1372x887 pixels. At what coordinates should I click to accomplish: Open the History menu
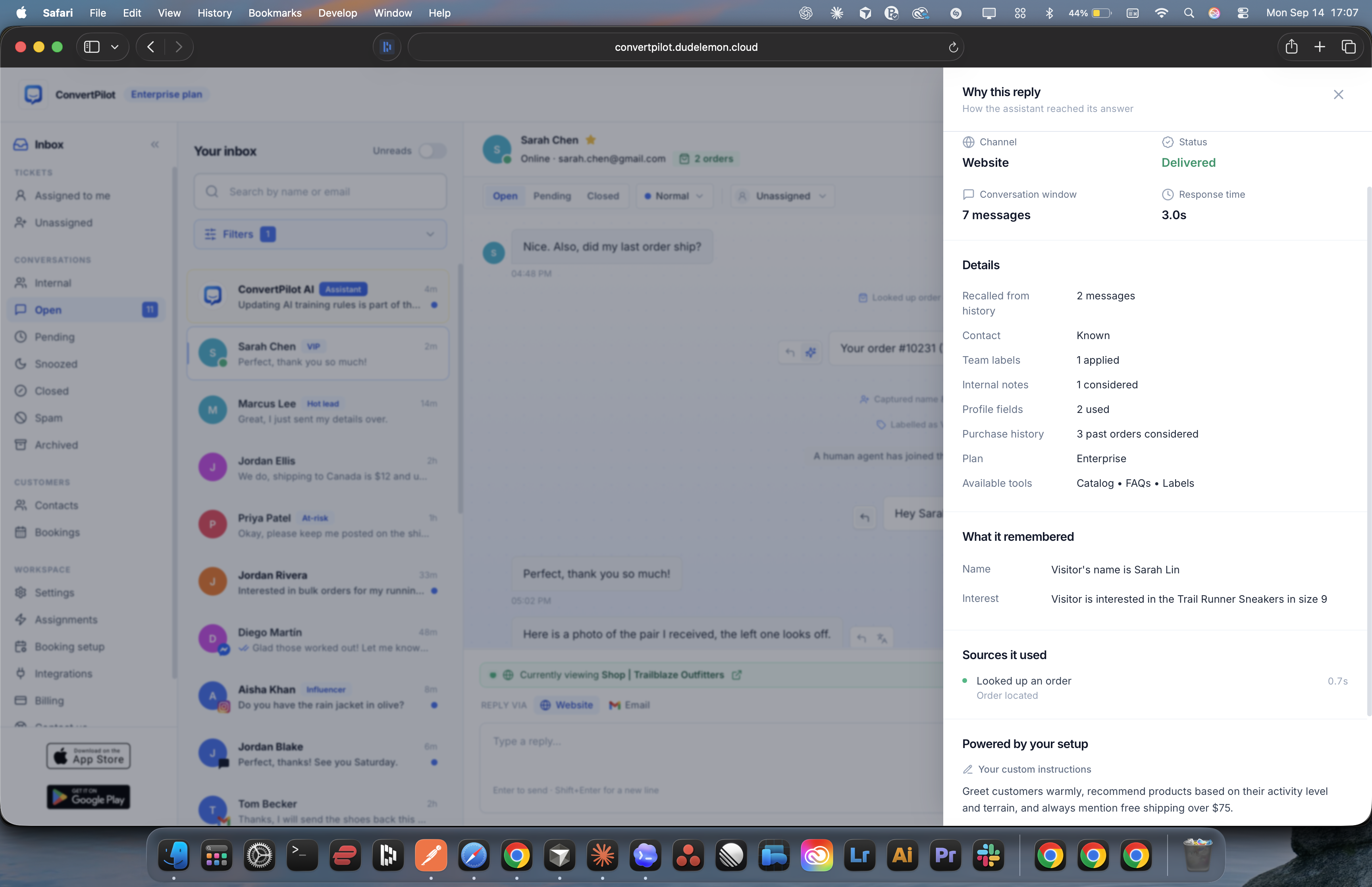coord(214,13)
